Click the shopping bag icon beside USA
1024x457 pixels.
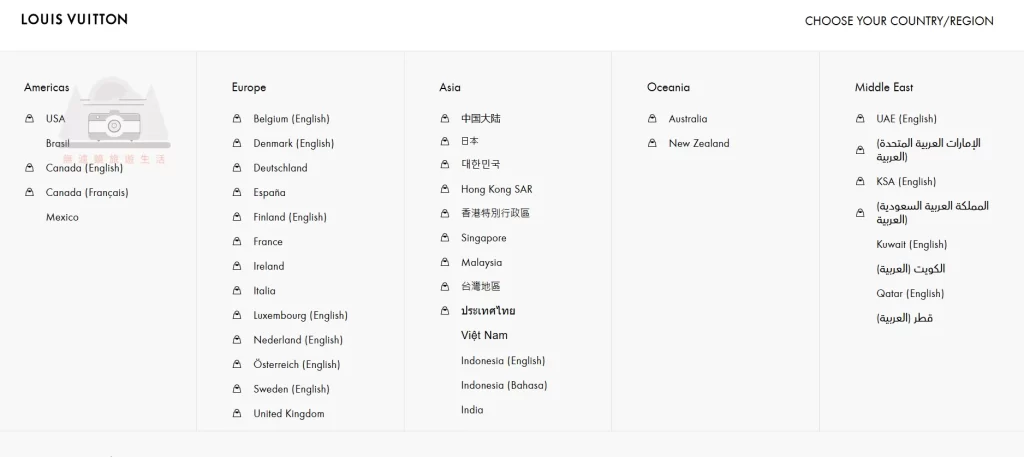pyautogui.click(x=30, y=119)
